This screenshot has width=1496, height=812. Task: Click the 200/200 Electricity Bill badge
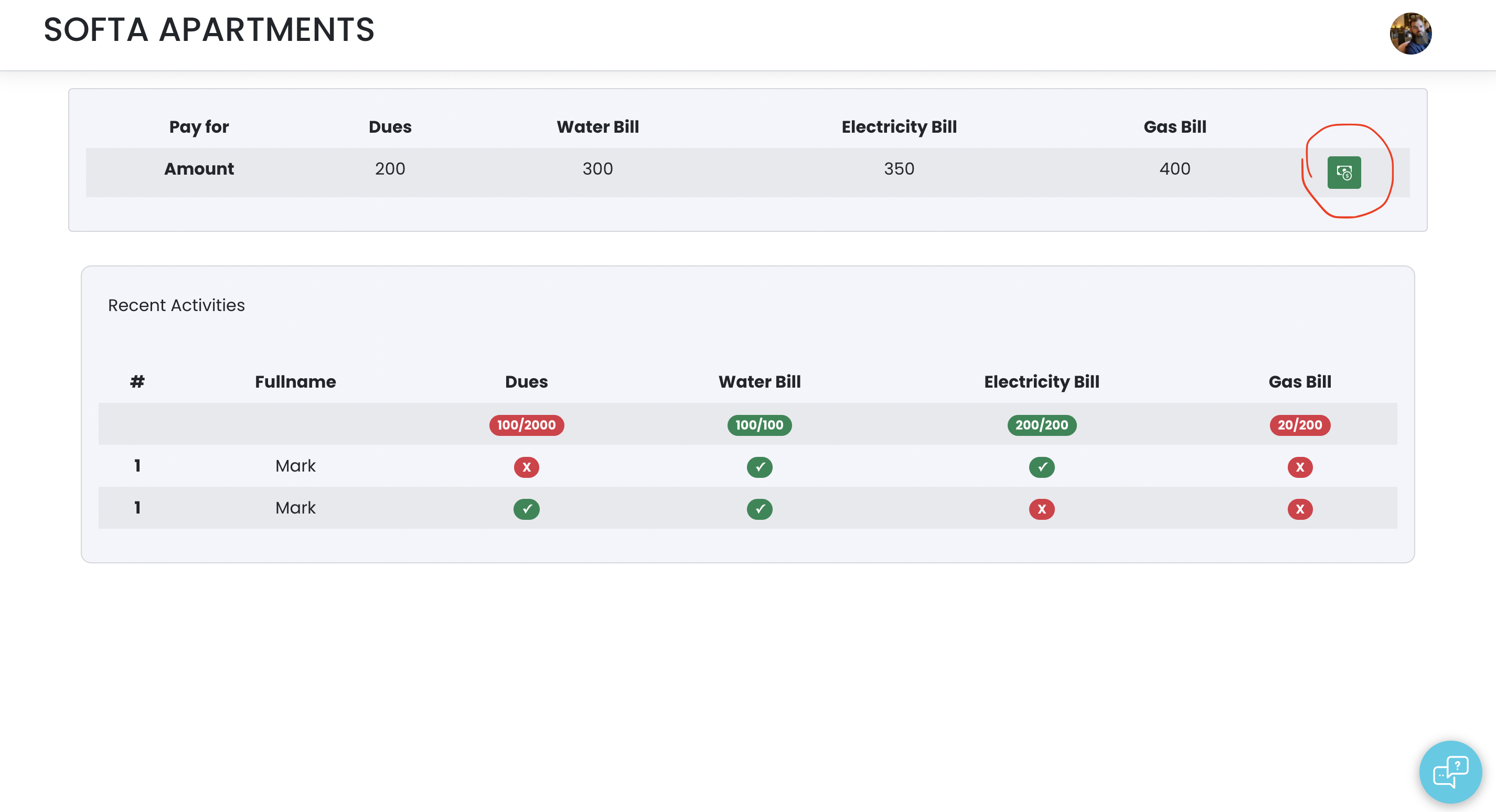tap(1041, 424)
